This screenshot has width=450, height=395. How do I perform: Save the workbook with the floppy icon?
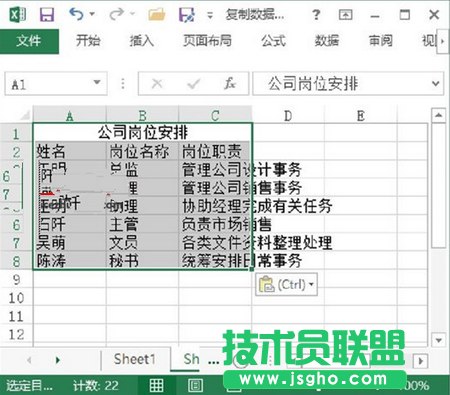click(47, 15)
